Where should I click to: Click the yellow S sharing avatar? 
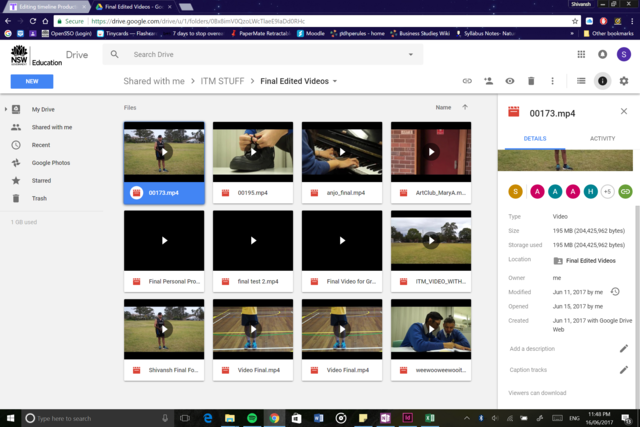516,191
